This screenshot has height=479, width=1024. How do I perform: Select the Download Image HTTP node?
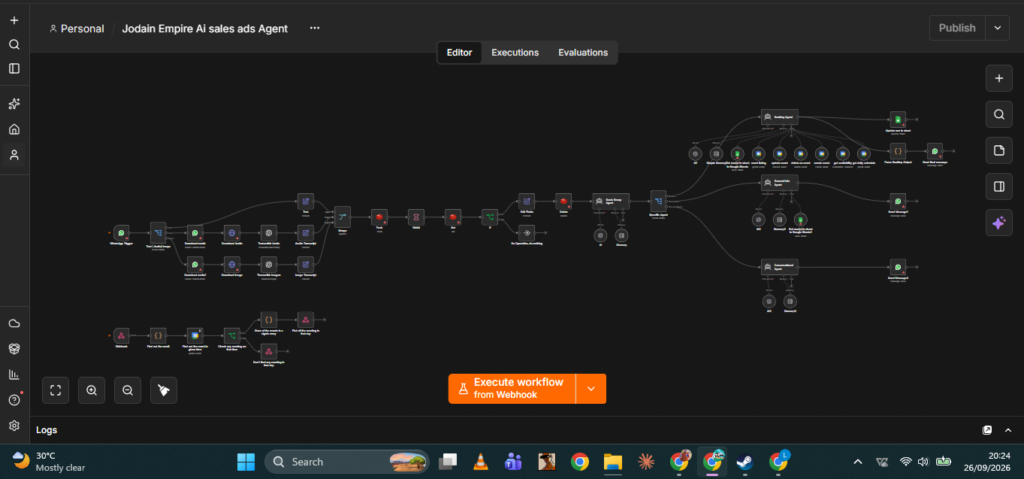coord(231,263)
